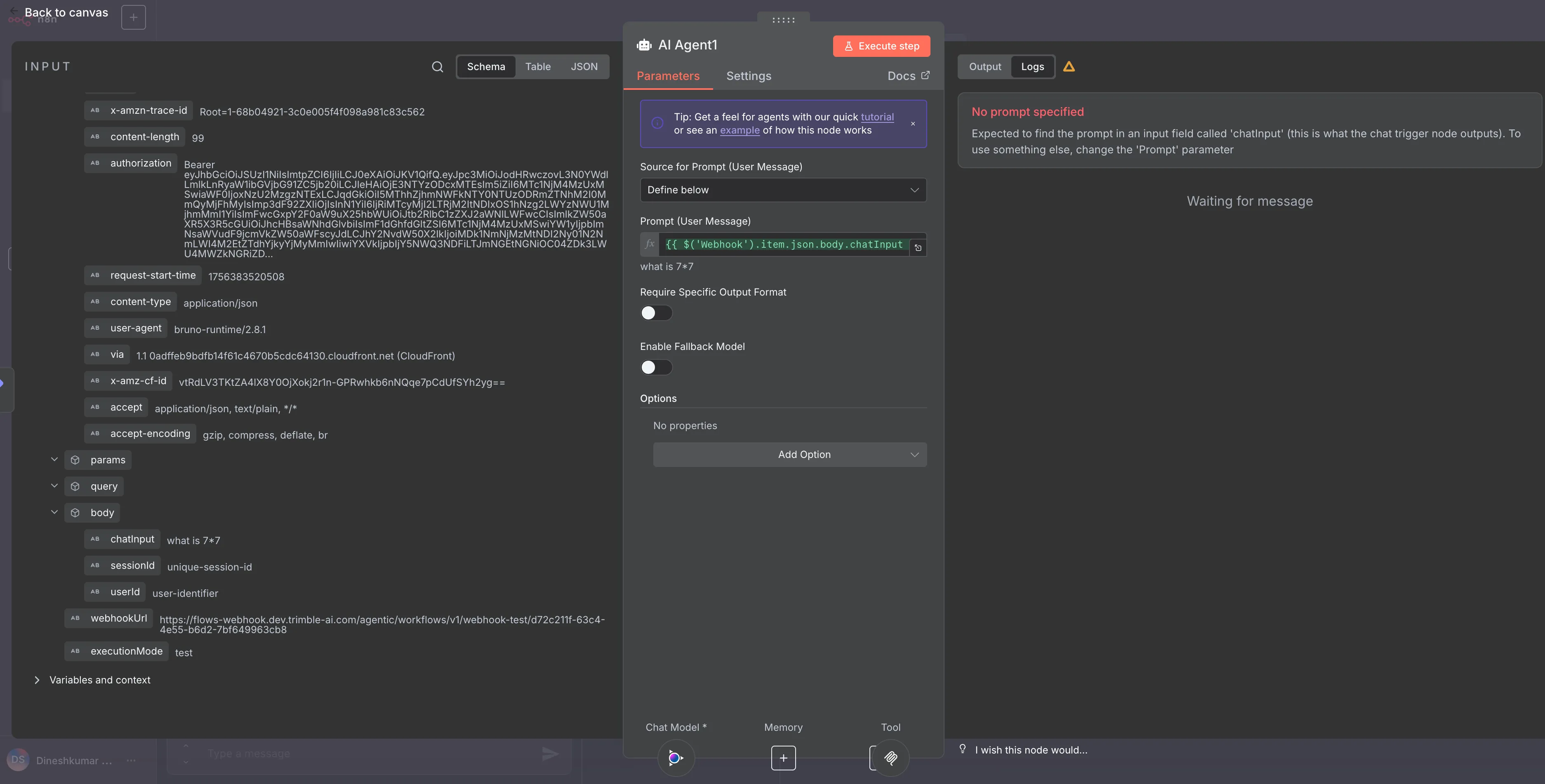Click the info icon in tip banner
1545x784 pixels.
[657, 123]
